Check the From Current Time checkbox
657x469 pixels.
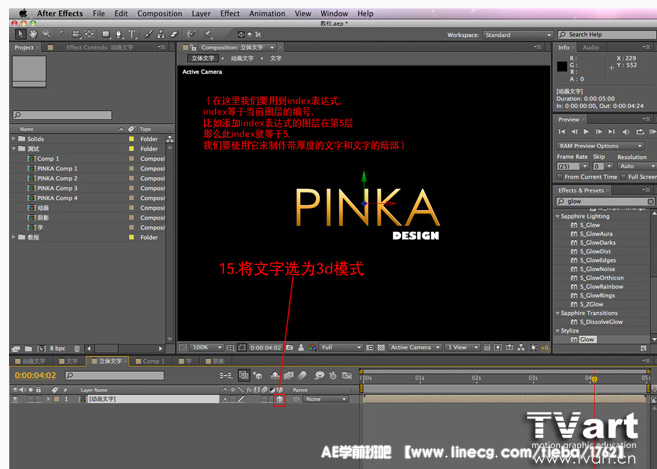point(560,177)
